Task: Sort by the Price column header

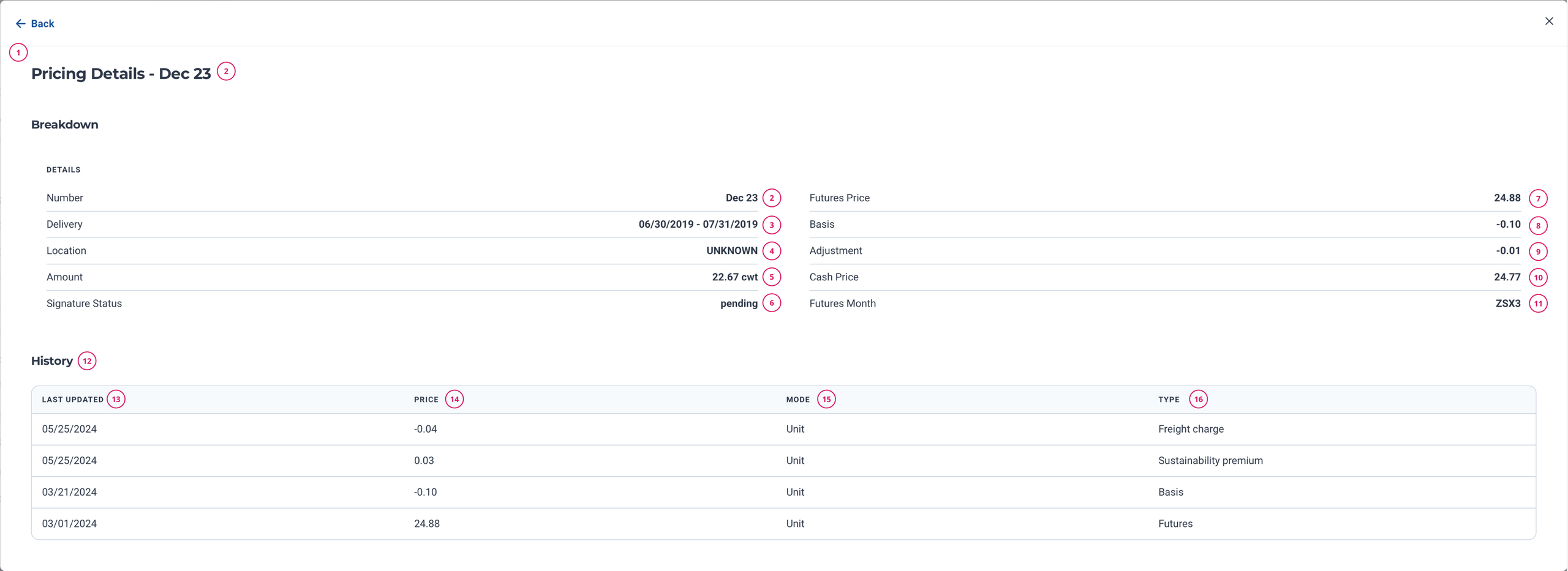Action: pyautogui.click(x=426, y=399)
